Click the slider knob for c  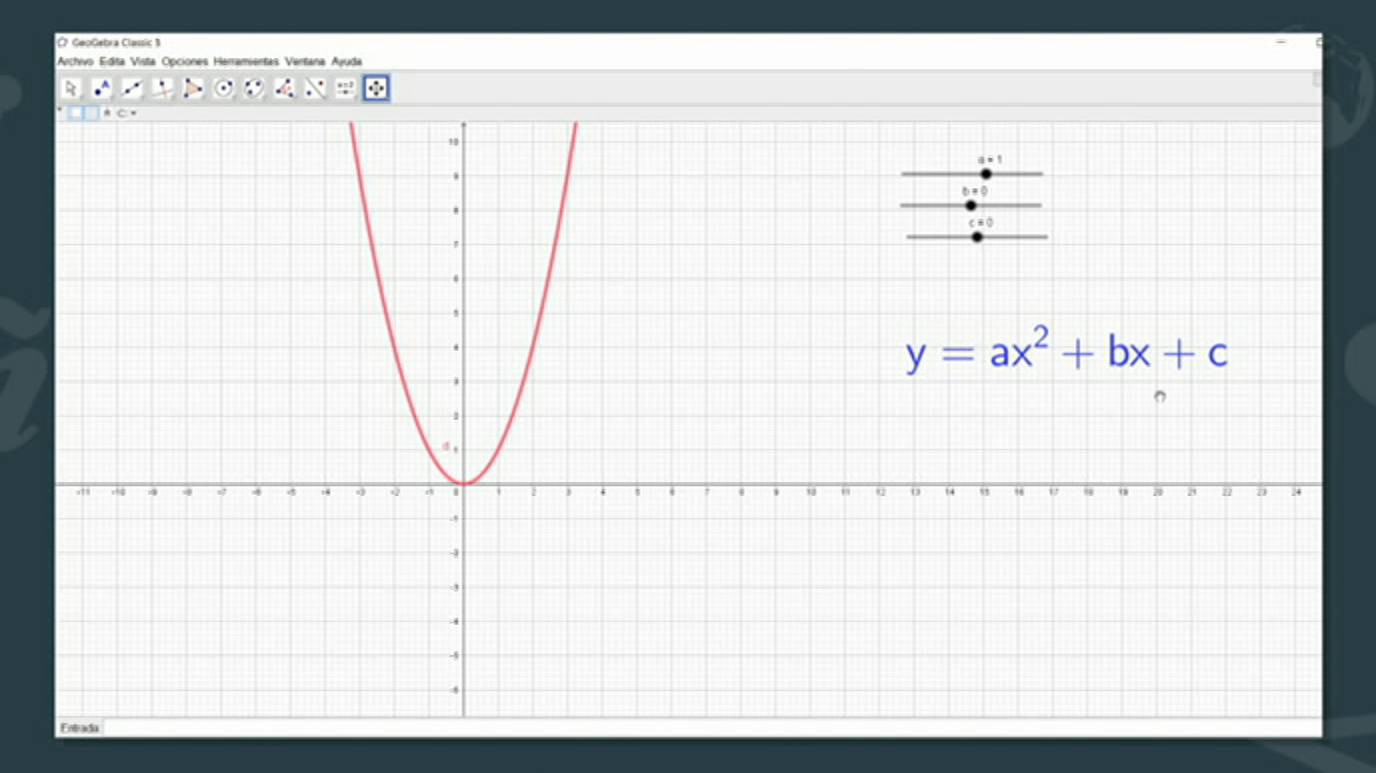tap(977, 237)
